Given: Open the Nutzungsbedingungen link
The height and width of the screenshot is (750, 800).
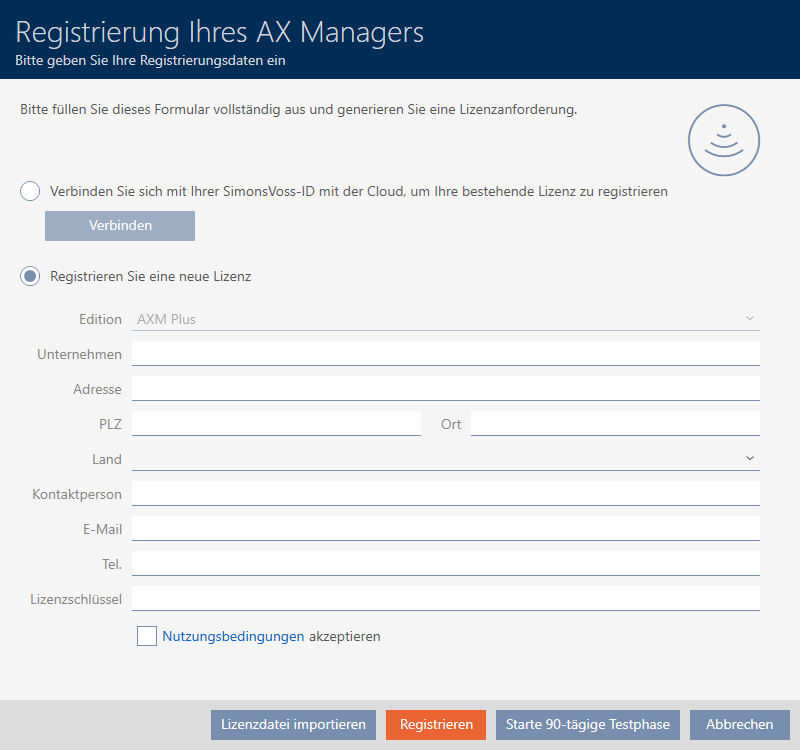Looking at the screenshot, I should (x=233, y=636).
